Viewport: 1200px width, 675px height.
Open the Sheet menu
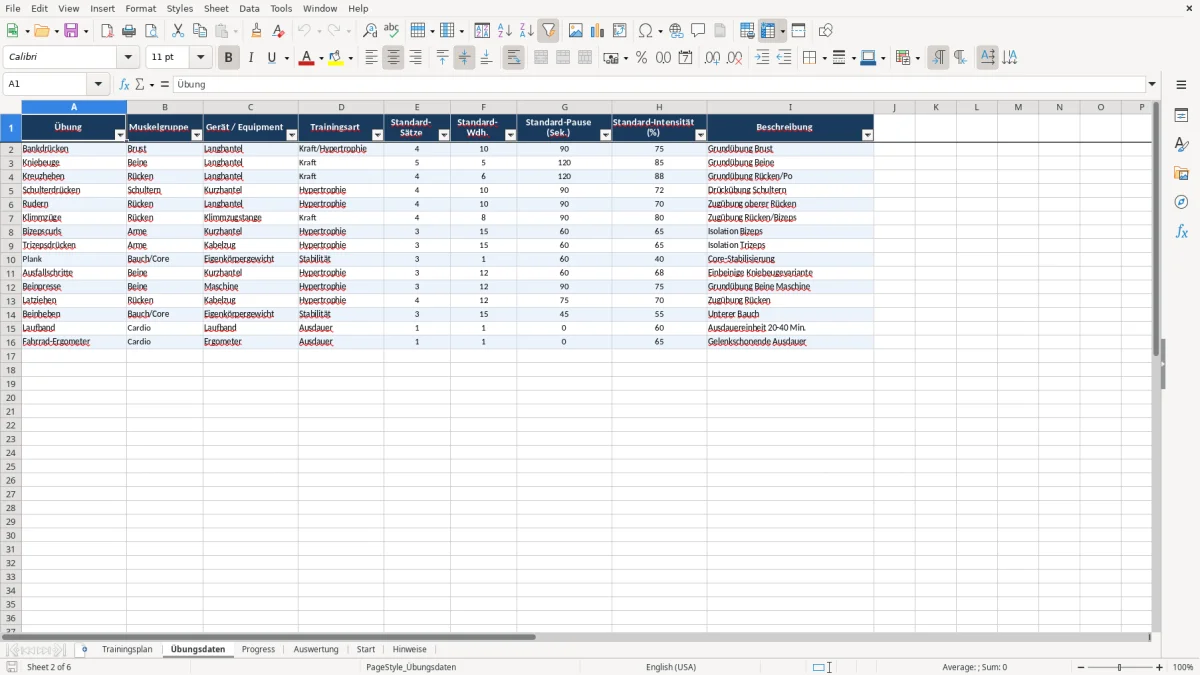(216, 8)
